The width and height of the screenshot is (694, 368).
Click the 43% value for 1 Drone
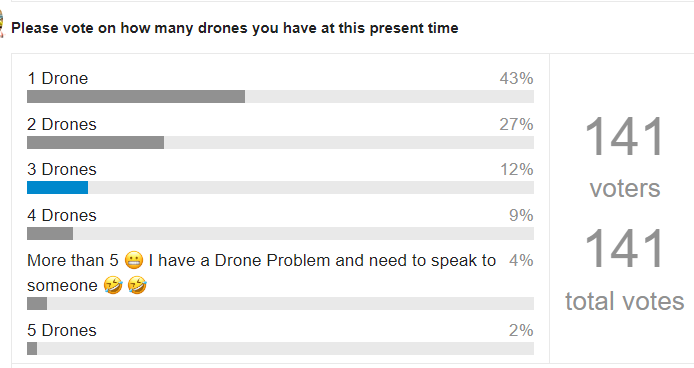[x=517, y=78]
